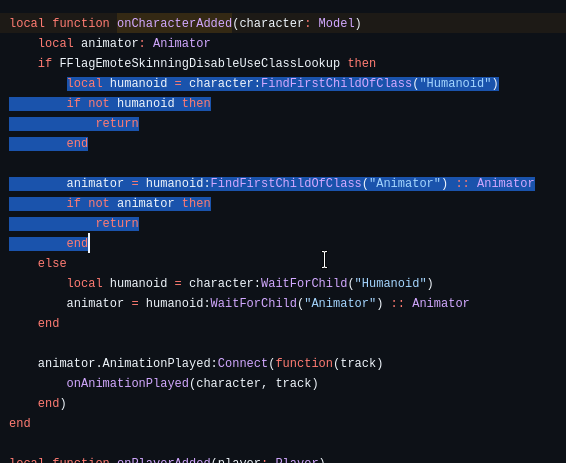
Task: Click the "local animator: Animator" declaration
Action: [x=124, y=43]
